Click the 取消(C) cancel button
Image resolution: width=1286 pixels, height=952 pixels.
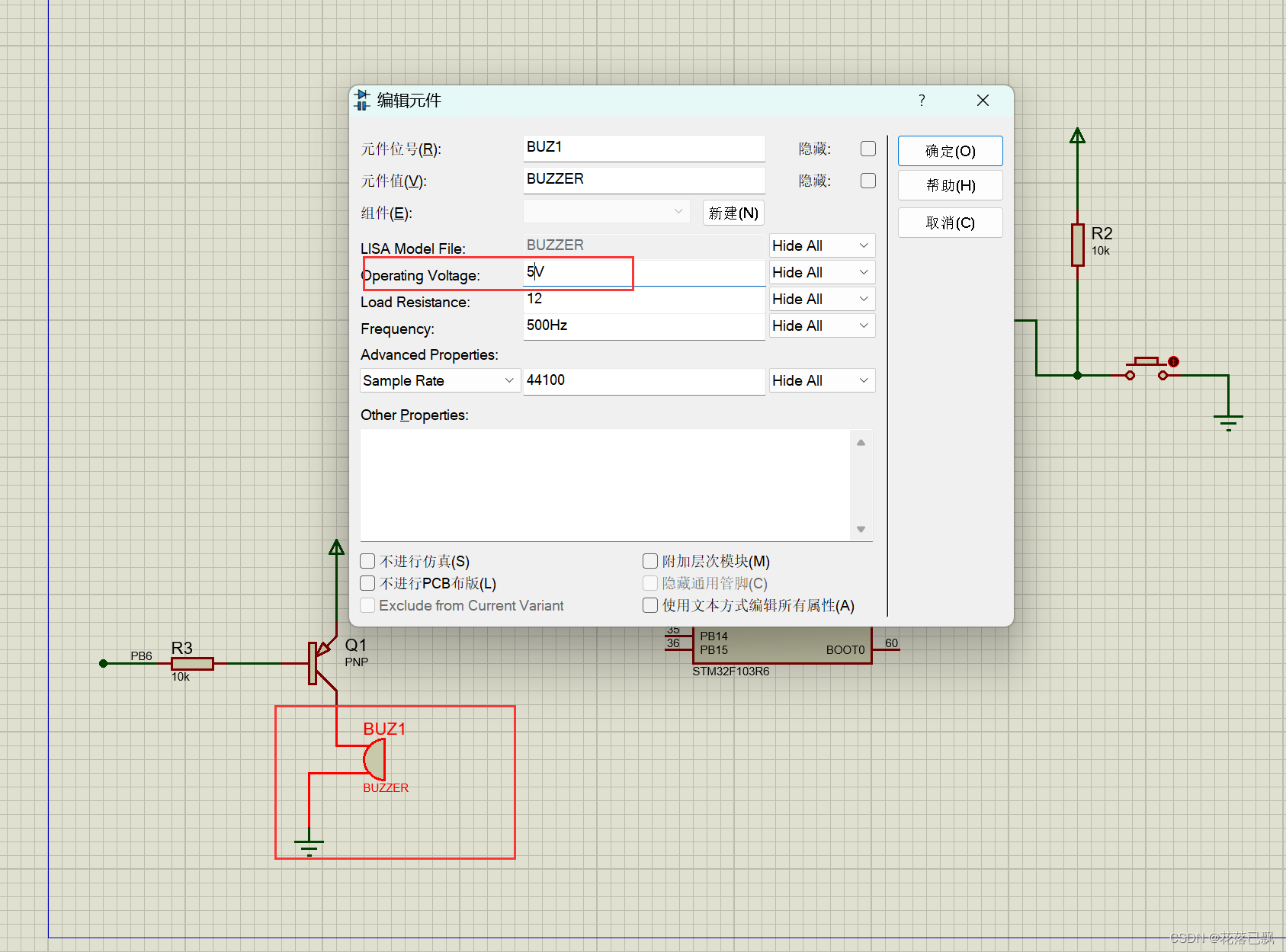tap(950, 223)
